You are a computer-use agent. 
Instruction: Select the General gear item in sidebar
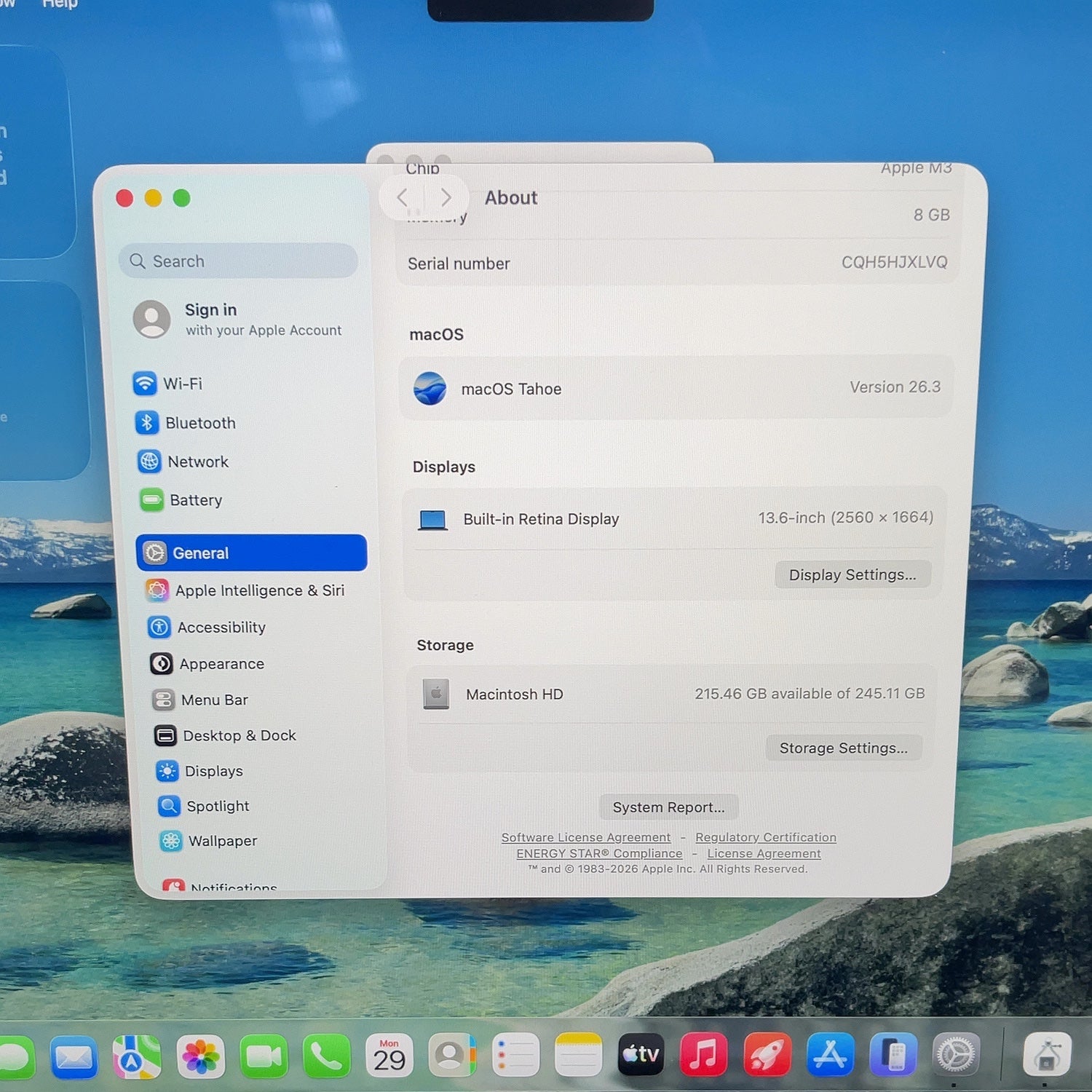251,553
